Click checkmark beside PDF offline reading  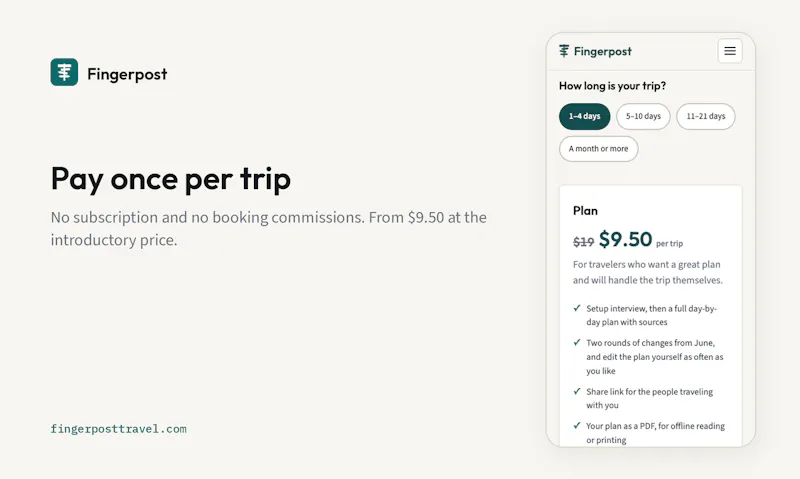pos(577,425)
